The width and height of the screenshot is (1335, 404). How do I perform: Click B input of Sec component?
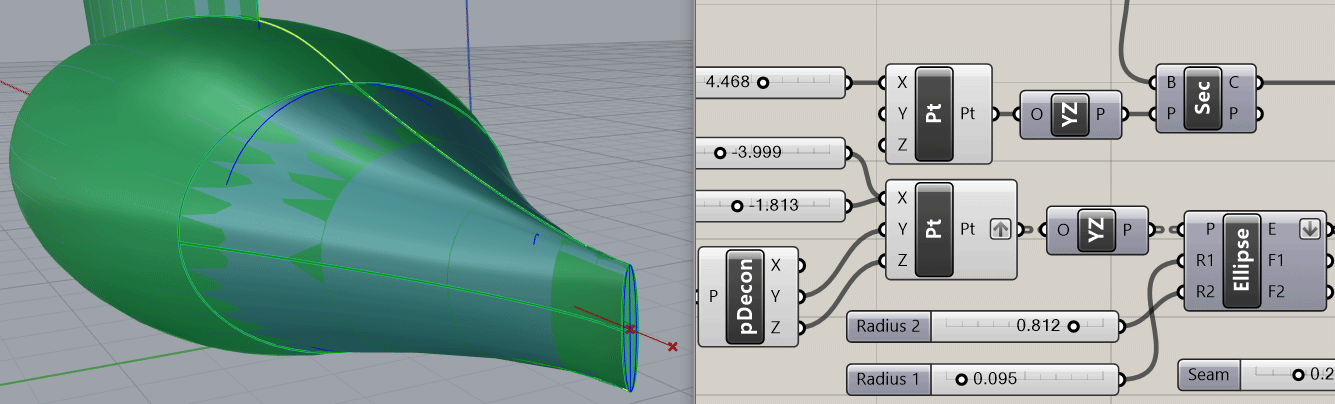[1171, 83]
